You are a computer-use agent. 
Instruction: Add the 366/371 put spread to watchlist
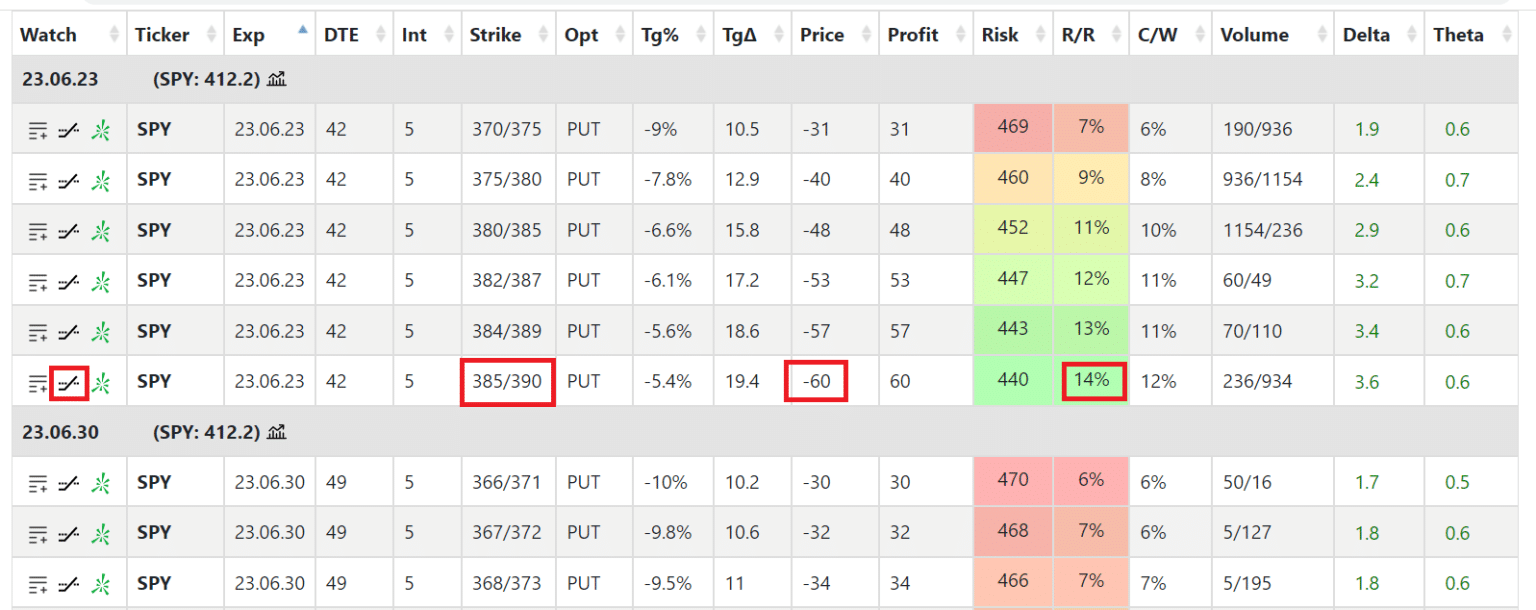(38, 483)
